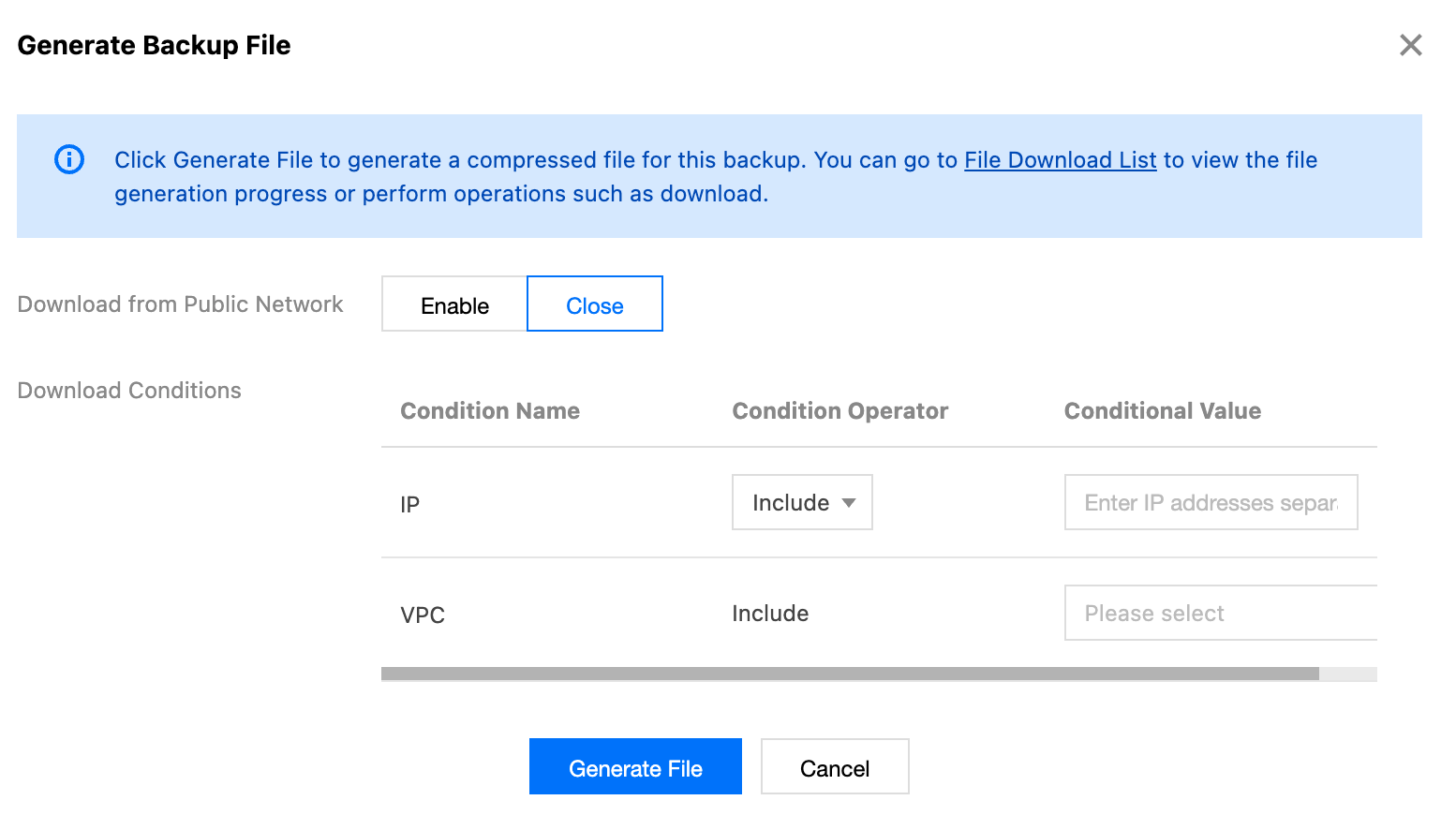Open the VPC Please select dropdown
This screenshot has width=1456, height=815.
[1219, 614]
